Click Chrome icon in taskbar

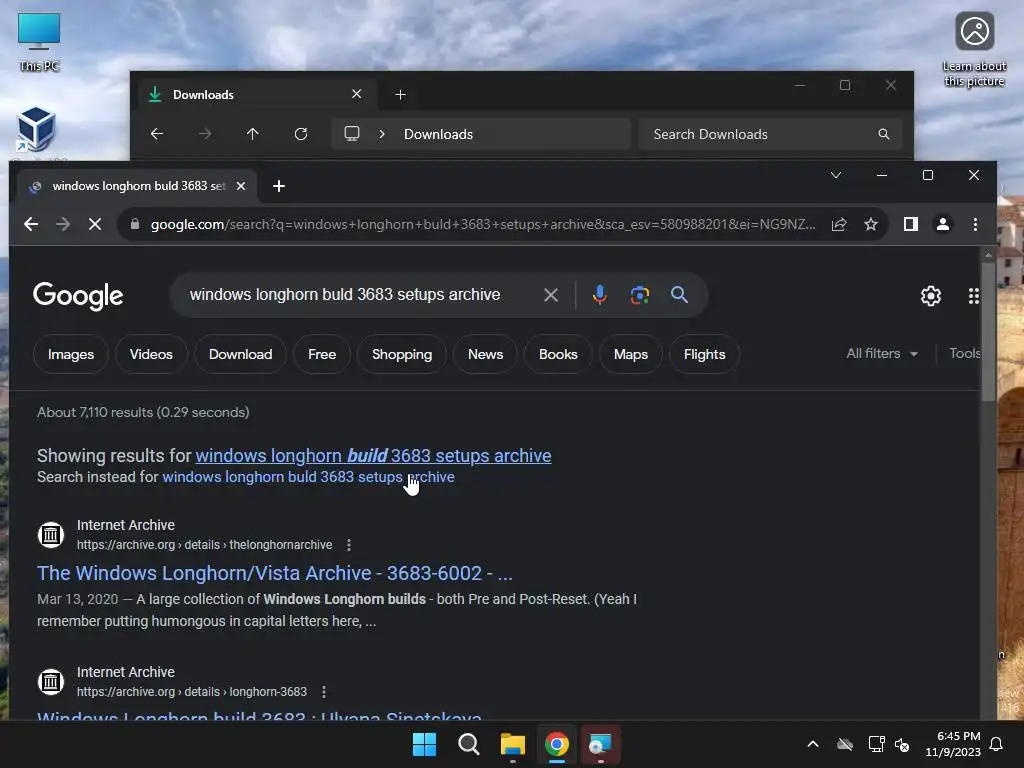(x=556, y=744)
